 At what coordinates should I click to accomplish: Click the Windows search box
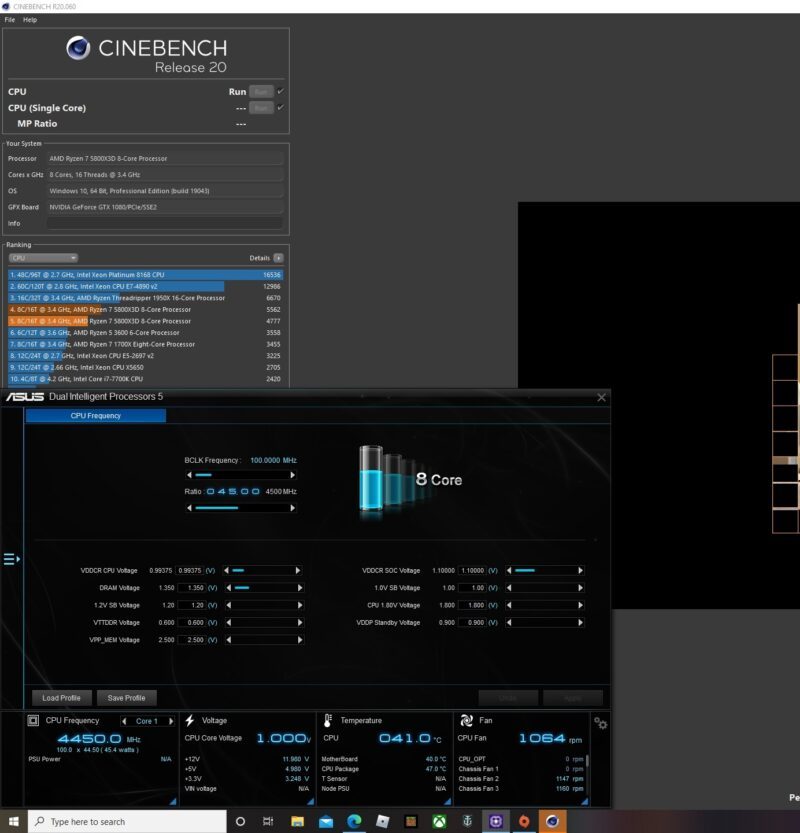click(x=120, y=821)
